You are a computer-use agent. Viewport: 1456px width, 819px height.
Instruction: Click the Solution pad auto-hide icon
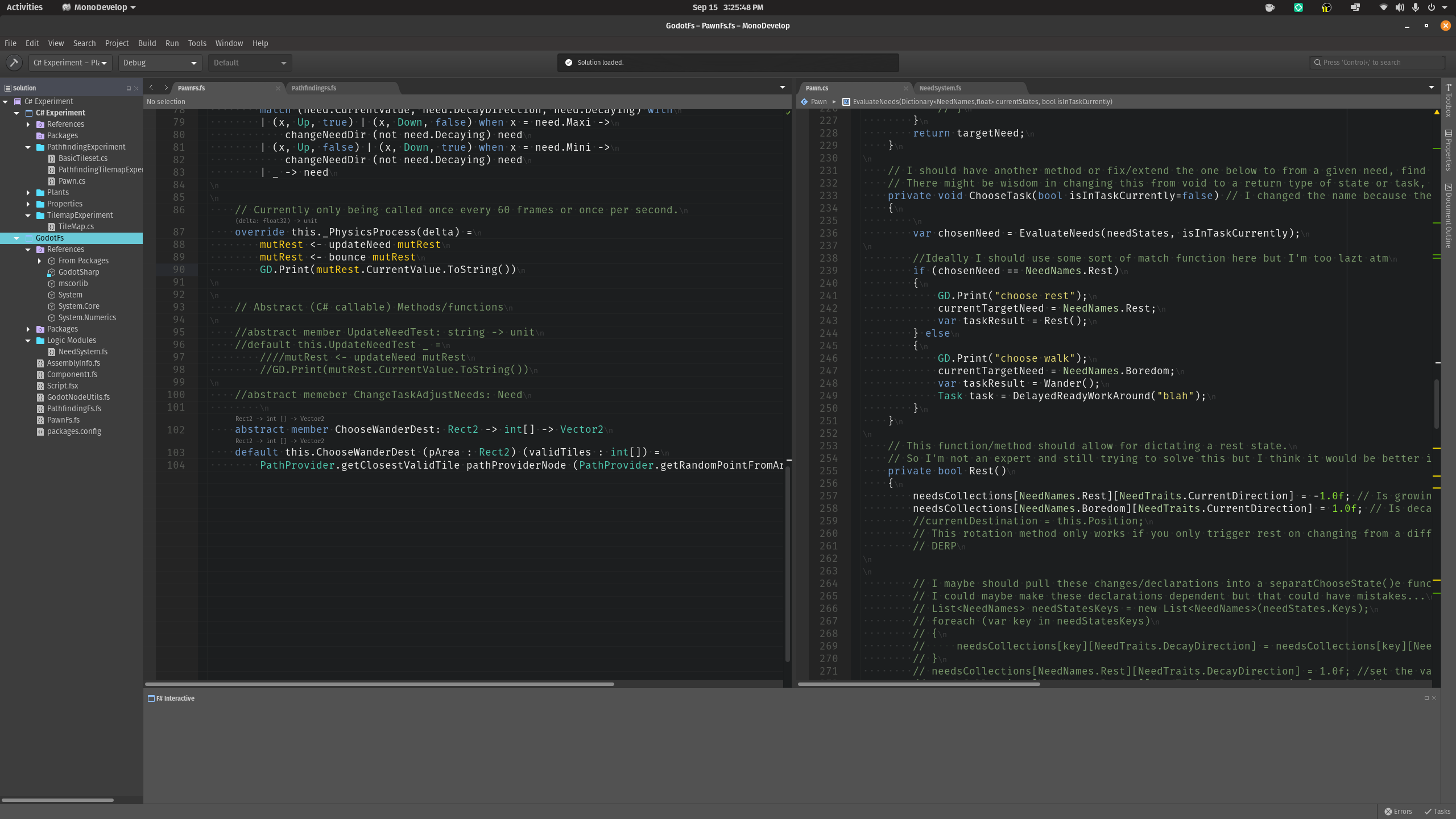click(x=129, y=88)
